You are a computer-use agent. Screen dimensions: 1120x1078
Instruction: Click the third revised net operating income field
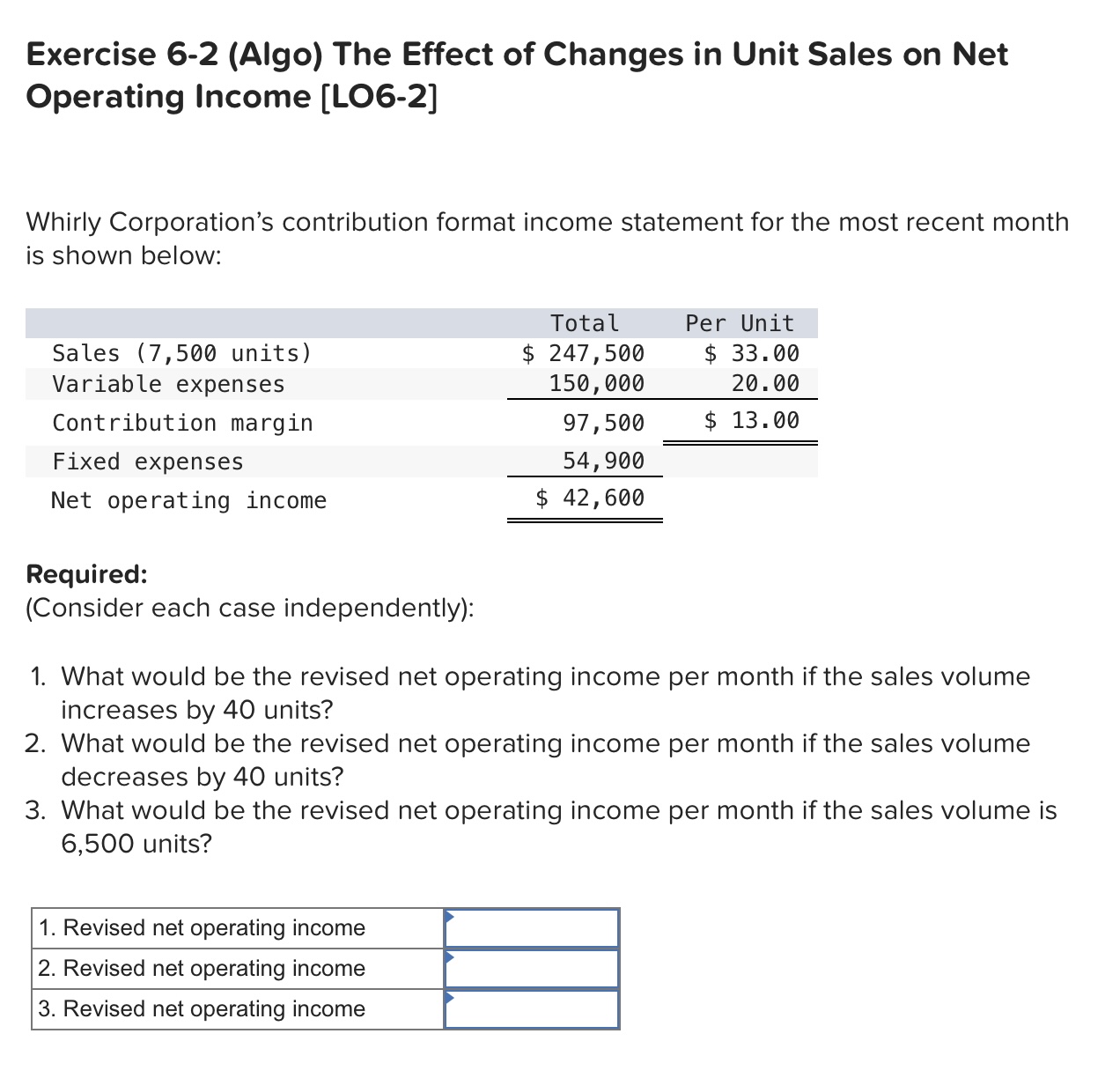(533, 1008)
